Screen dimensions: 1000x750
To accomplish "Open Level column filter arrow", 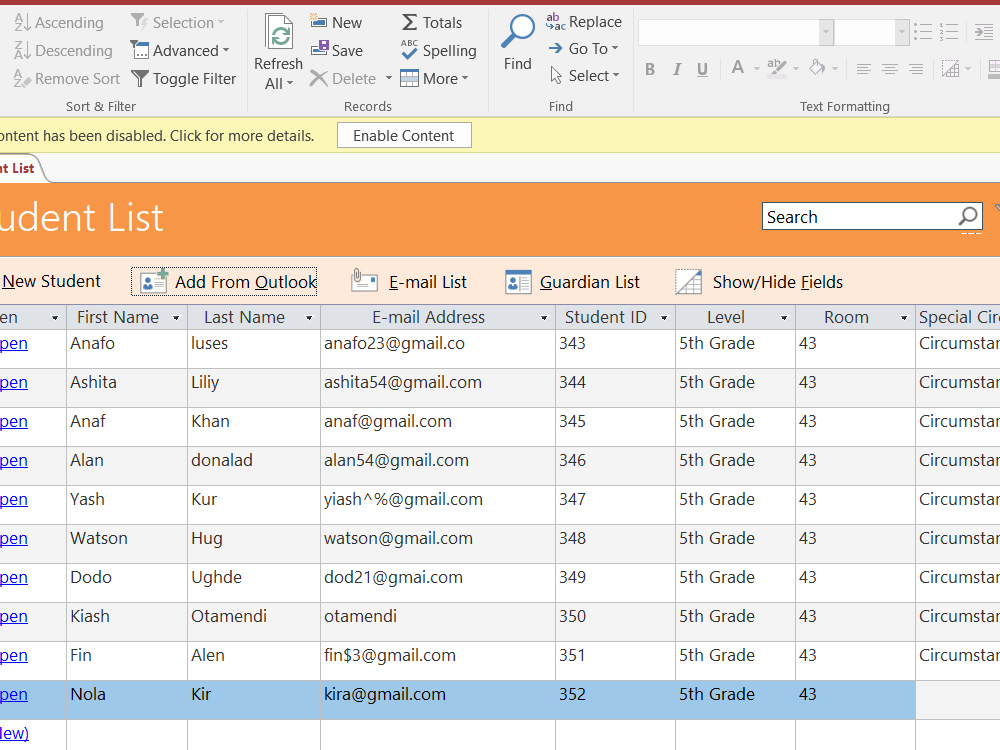I will pos(784,318).
